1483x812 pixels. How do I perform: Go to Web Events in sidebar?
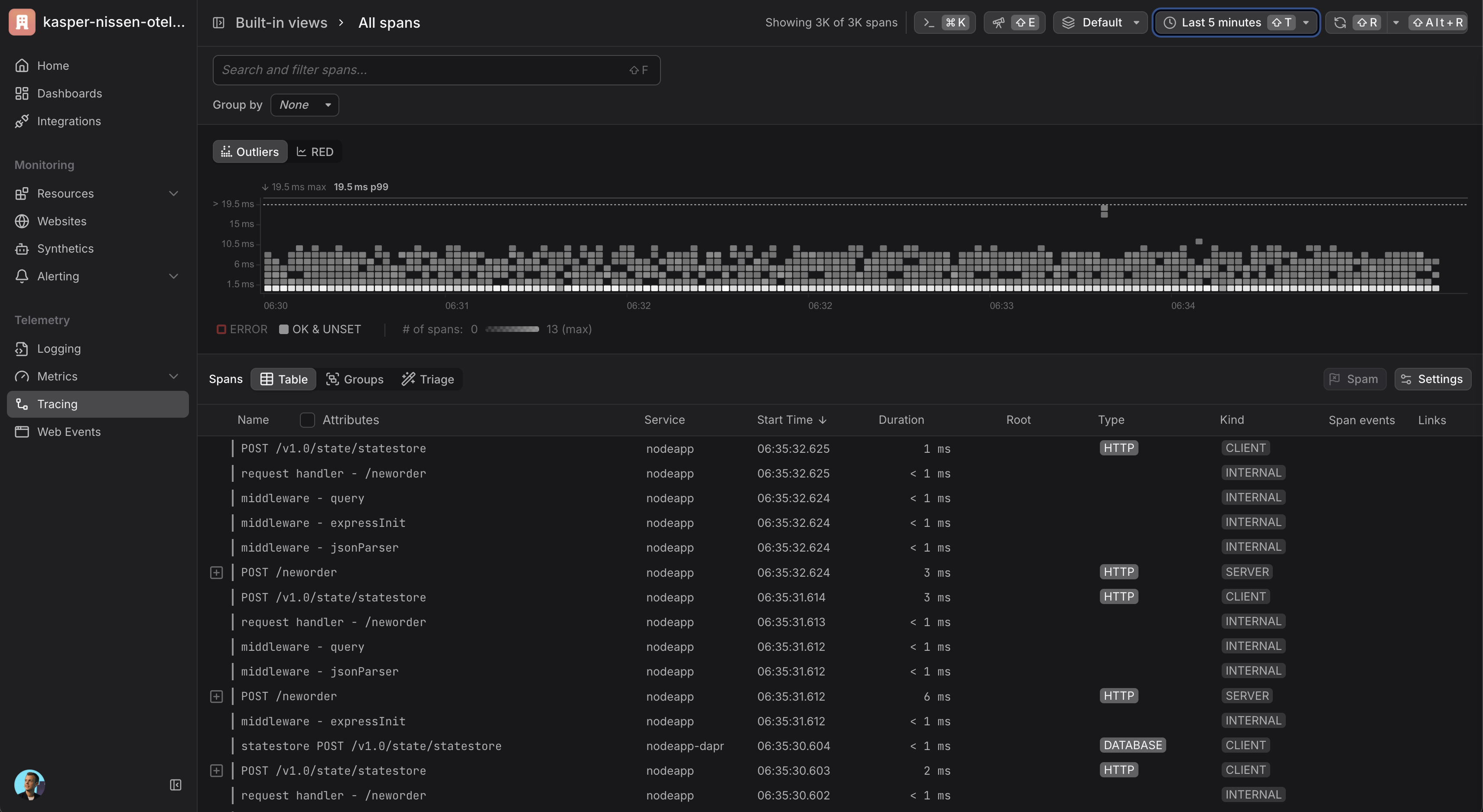pyautogui.click(x=68, y=432)
